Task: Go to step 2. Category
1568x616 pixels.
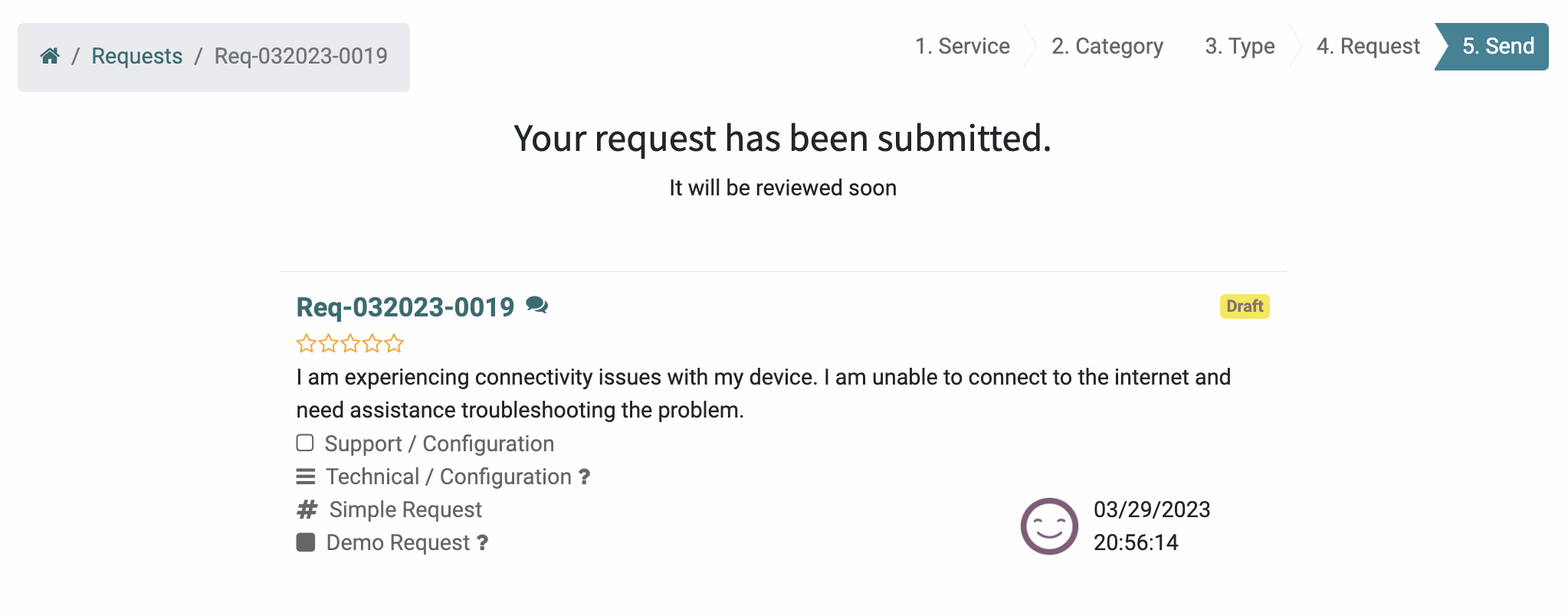Action: coord(1107,46)
